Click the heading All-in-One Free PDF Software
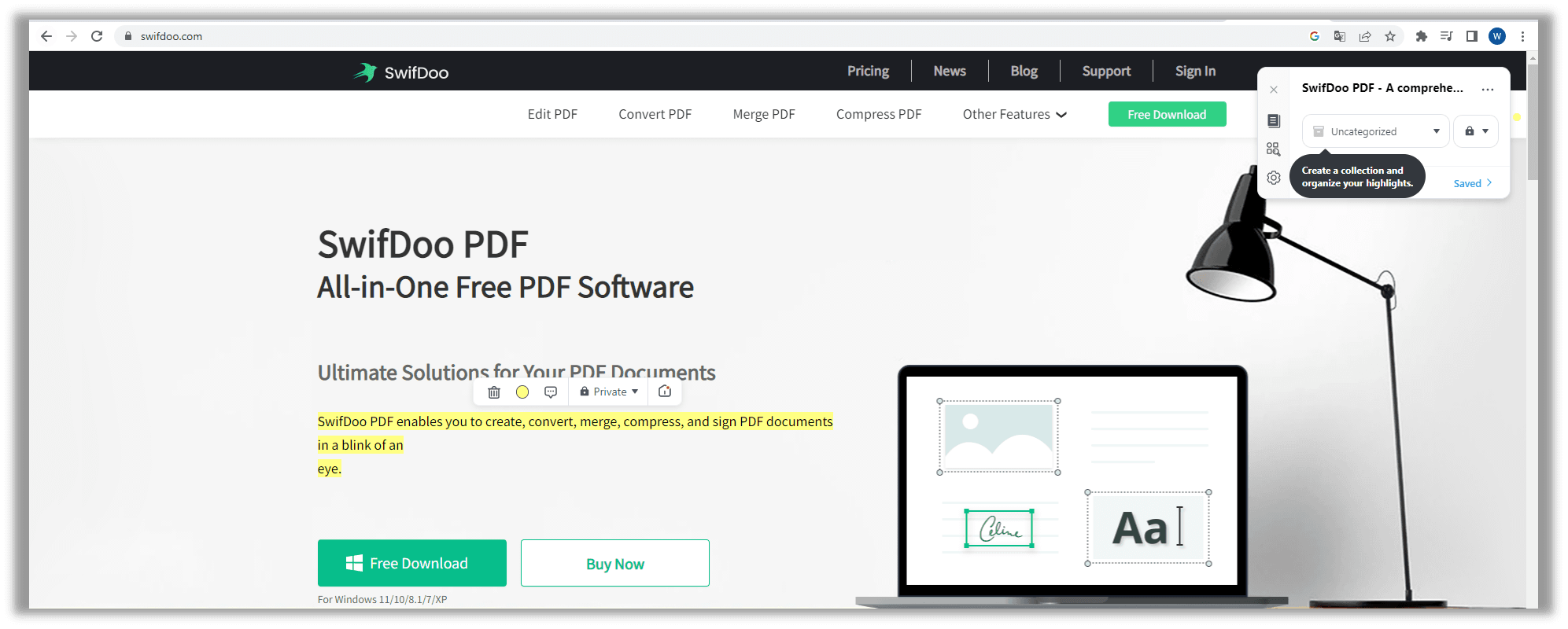The height and width of the screenshot is (629, 1568). tap(505, 287)
